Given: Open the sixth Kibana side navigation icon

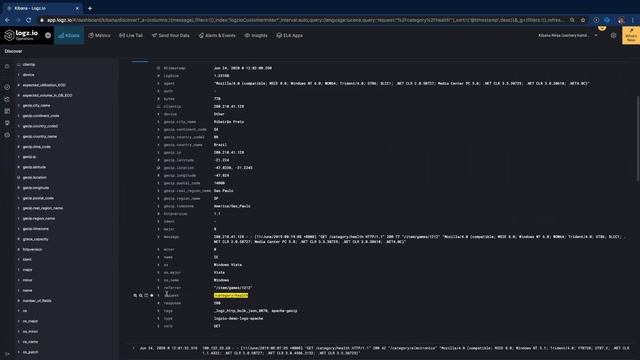Looking at the screenshot, I should (7, 135).
